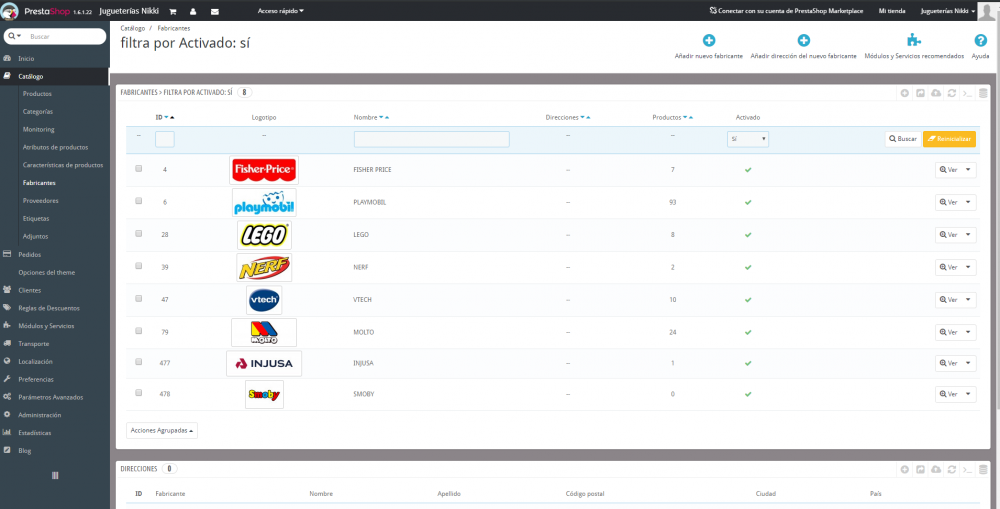Click the Reinicializar button
The height and width of the screenshot is (509, 1000).
[x=949, y=139]
